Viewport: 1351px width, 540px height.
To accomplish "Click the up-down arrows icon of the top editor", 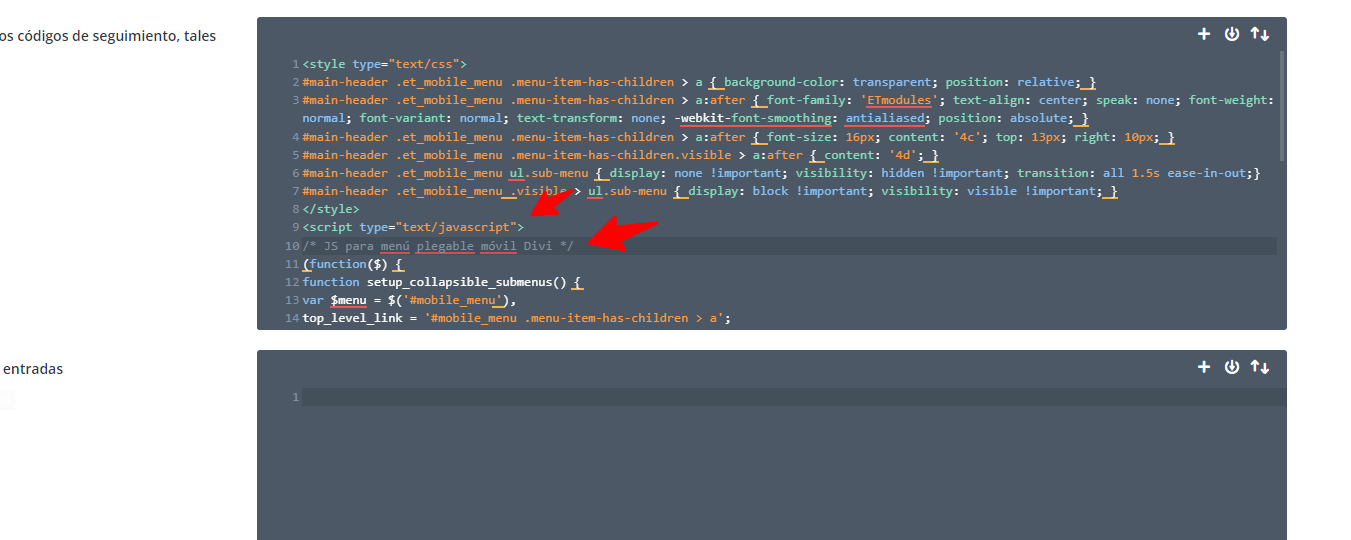I will point(1260,34).
